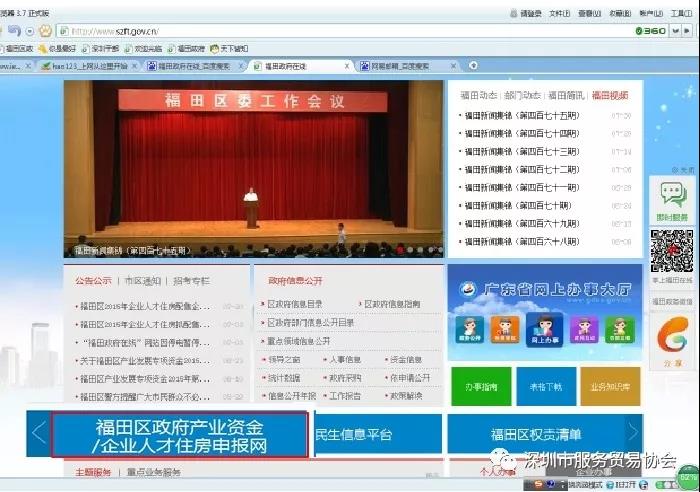Click the browser back arrow icon
The image size is (700, 492).
coord(15,31)
